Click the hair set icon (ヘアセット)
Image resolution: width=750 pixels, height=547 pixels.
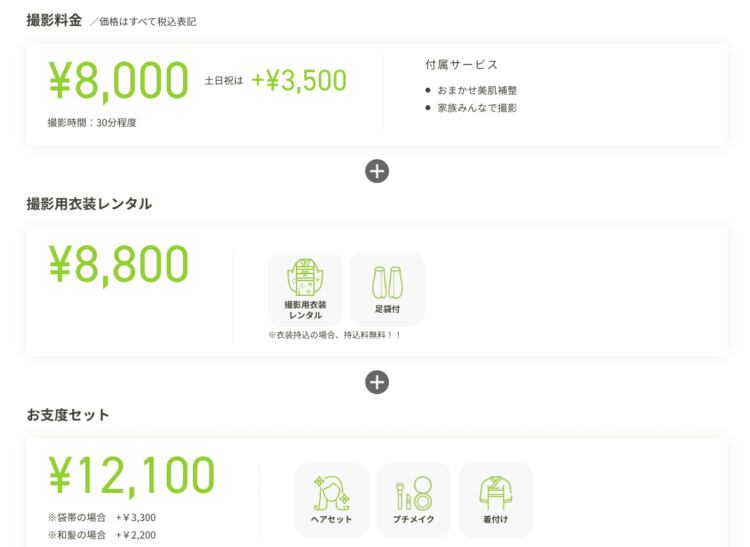[331, 500]
